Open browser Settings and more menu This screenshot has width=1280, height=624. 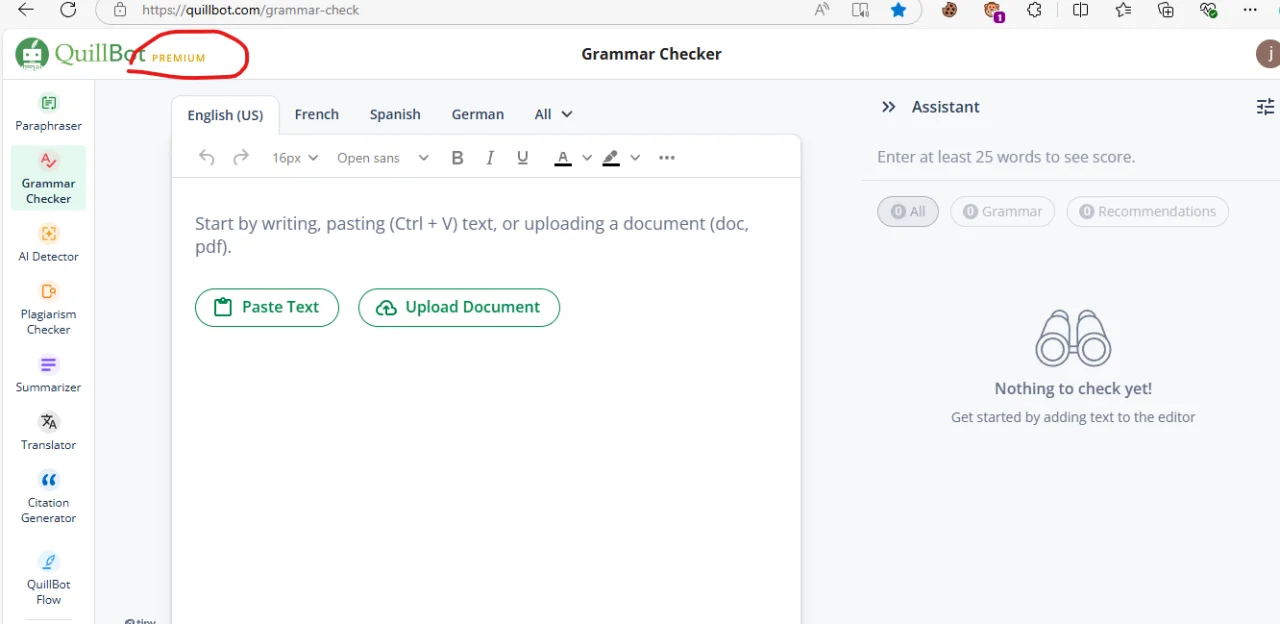click(x=1250, y=10)
